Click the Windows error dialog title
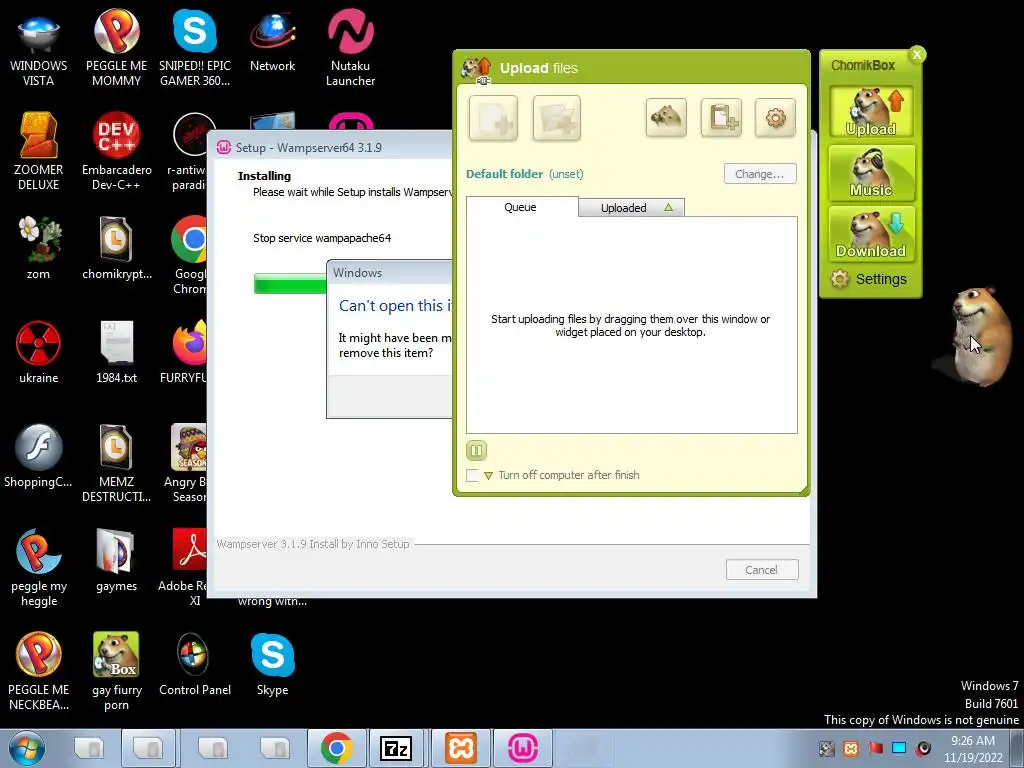This screenshot has width=1024, height=768. click(357, 273)
